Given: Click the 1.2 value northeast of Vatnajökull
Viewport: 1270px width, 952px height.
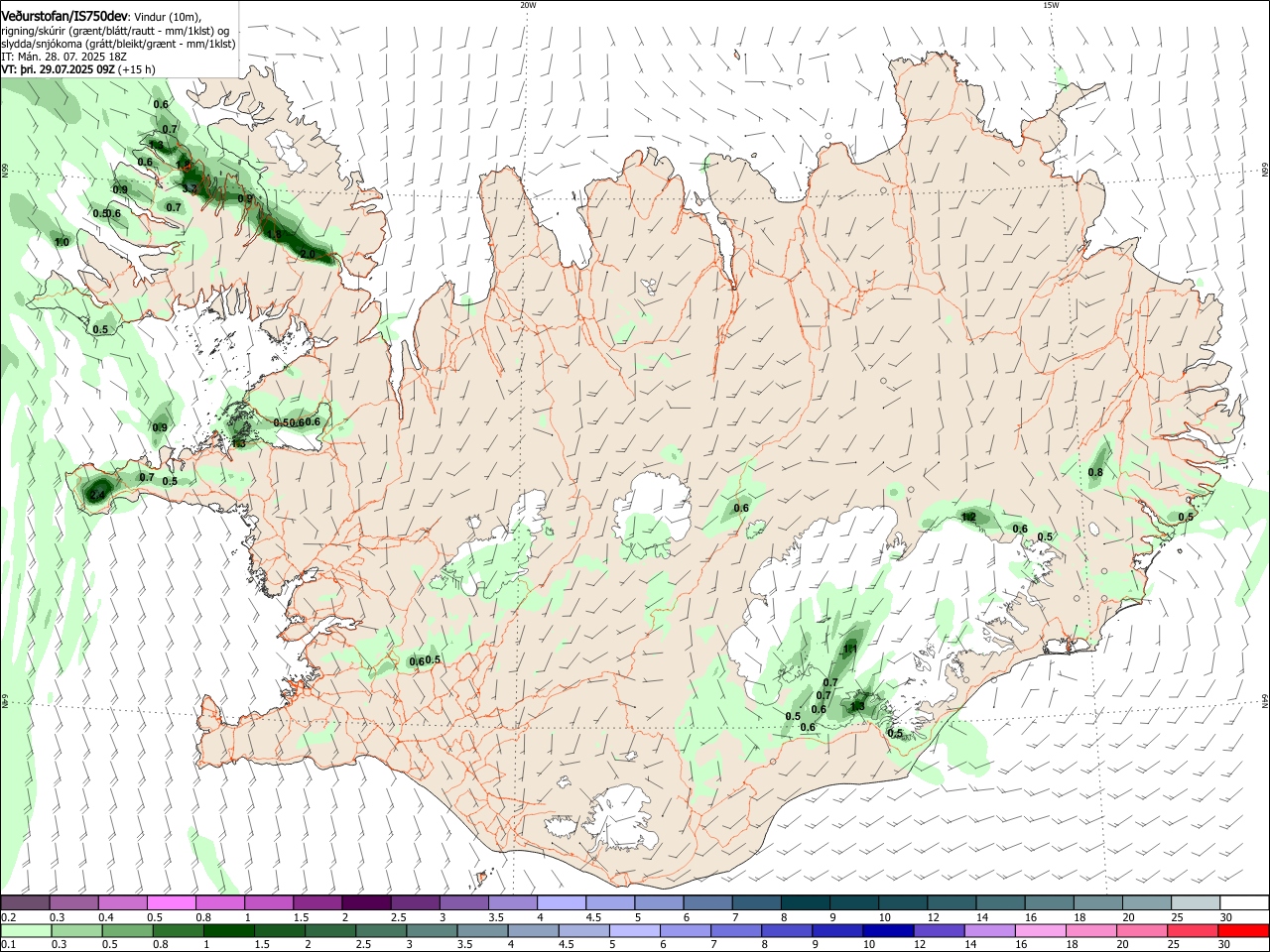Looking at the screenshot, I should (x=969, y=517).
